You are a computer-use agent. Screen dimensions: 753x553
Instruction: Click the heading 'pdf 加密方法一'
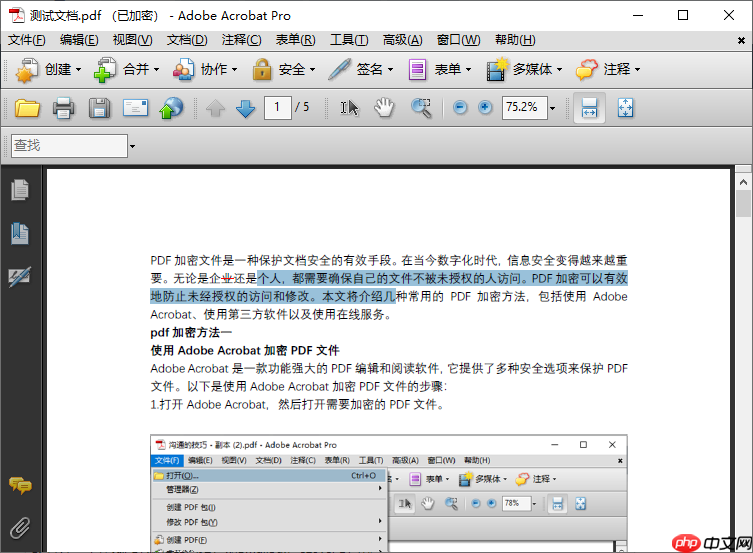coord(191,333)
